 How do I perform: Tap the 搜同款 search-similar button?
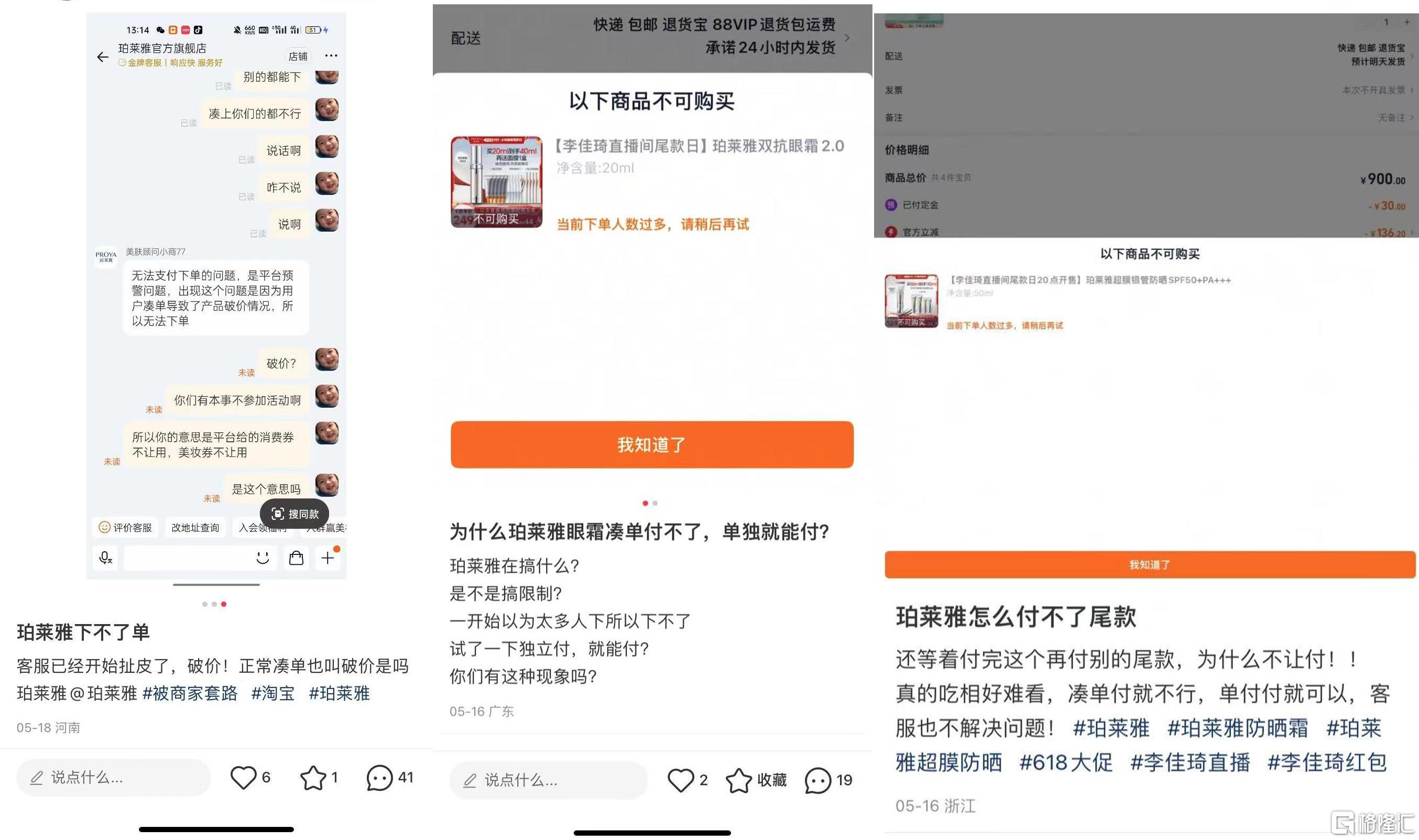(x=294, y=514)
